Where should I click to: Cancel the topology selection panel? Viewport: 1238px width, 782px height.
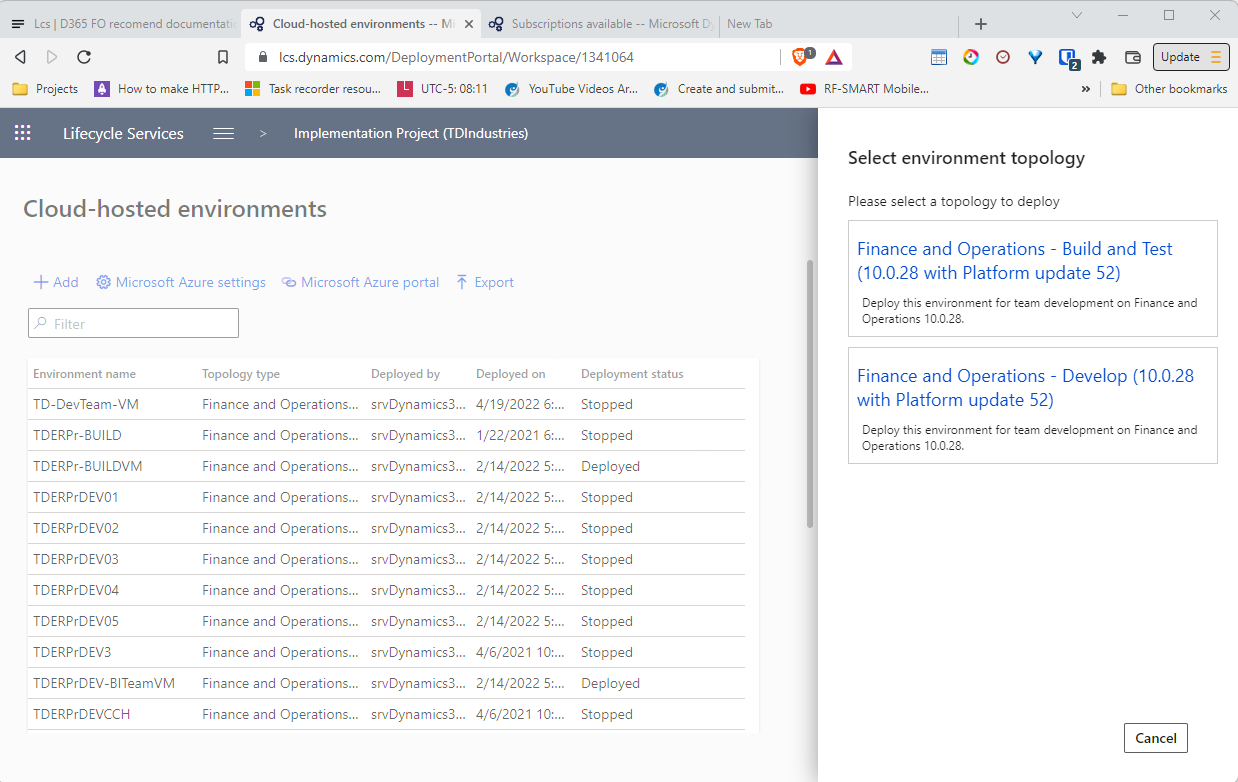(x=1155, y=738)
